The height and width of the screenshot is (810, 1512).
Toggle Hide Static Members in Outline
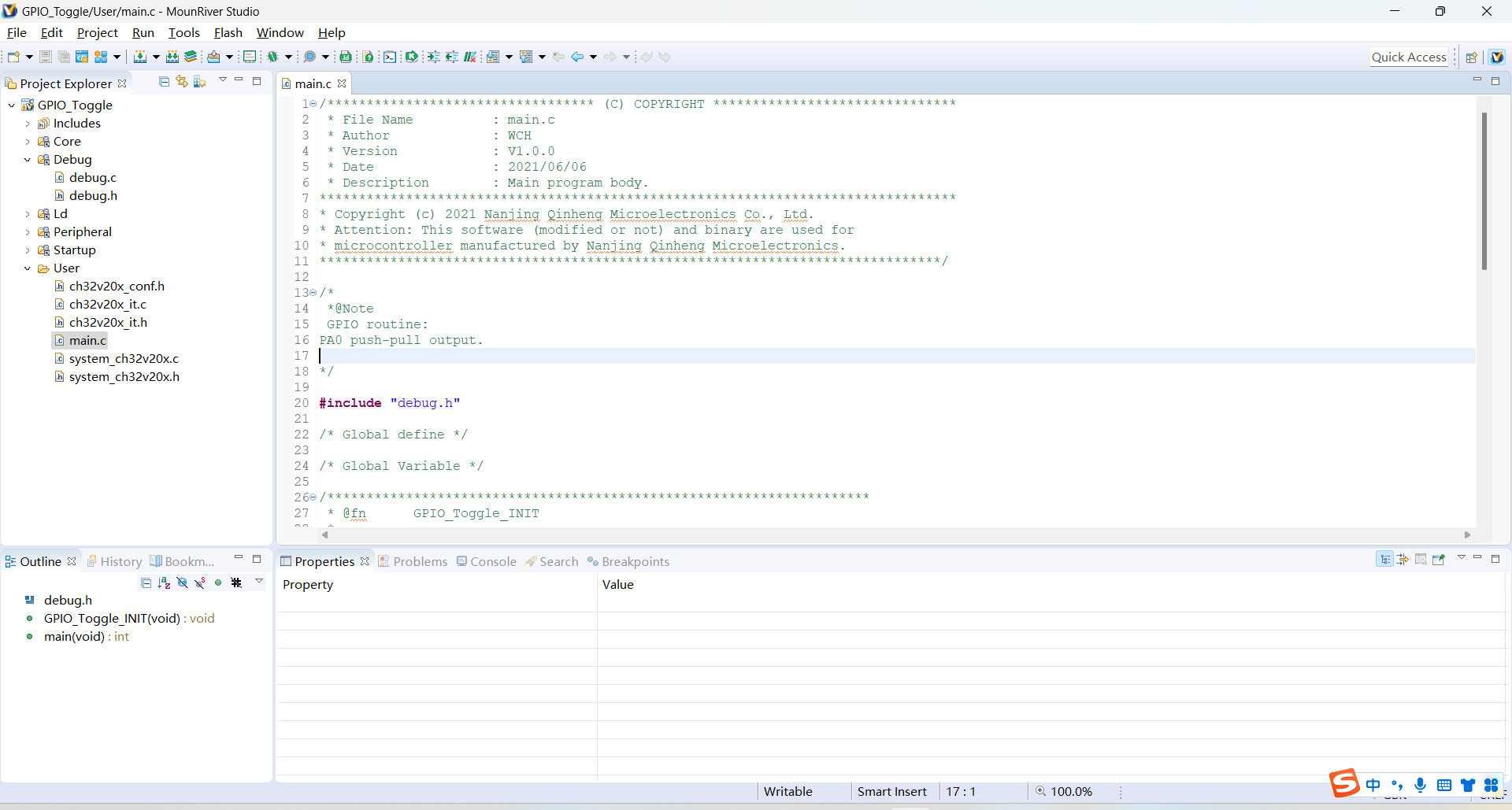[x=200, y=583]
